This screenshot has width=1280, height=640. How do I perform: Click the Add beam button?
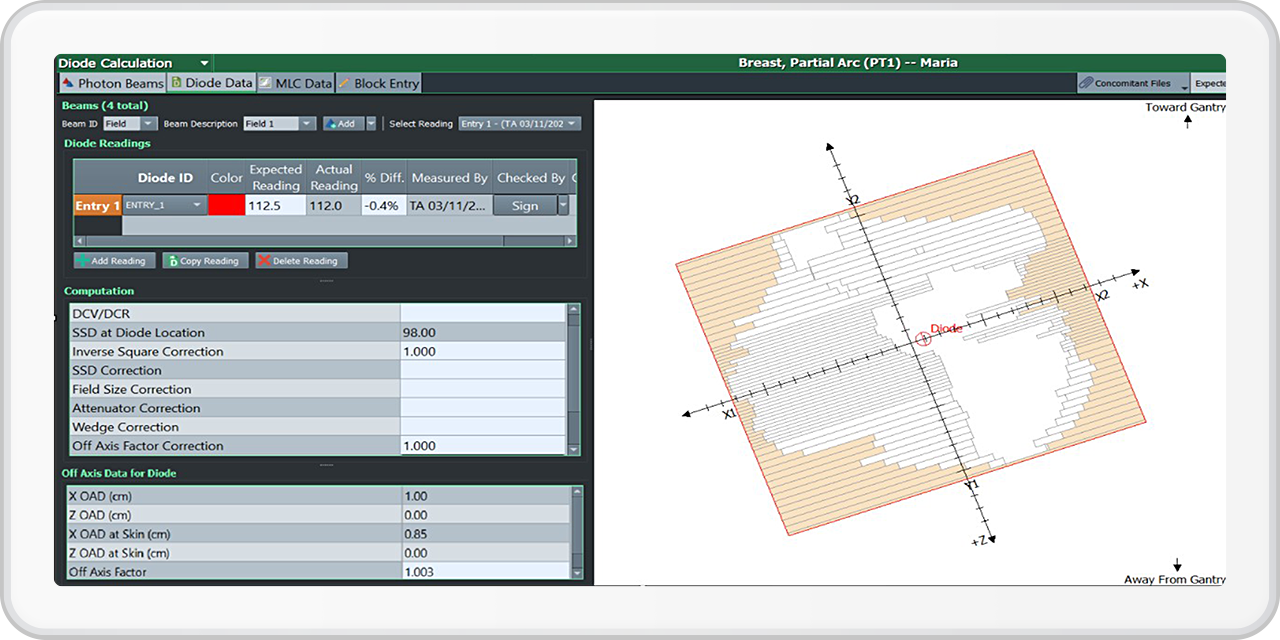pos(342,124)
